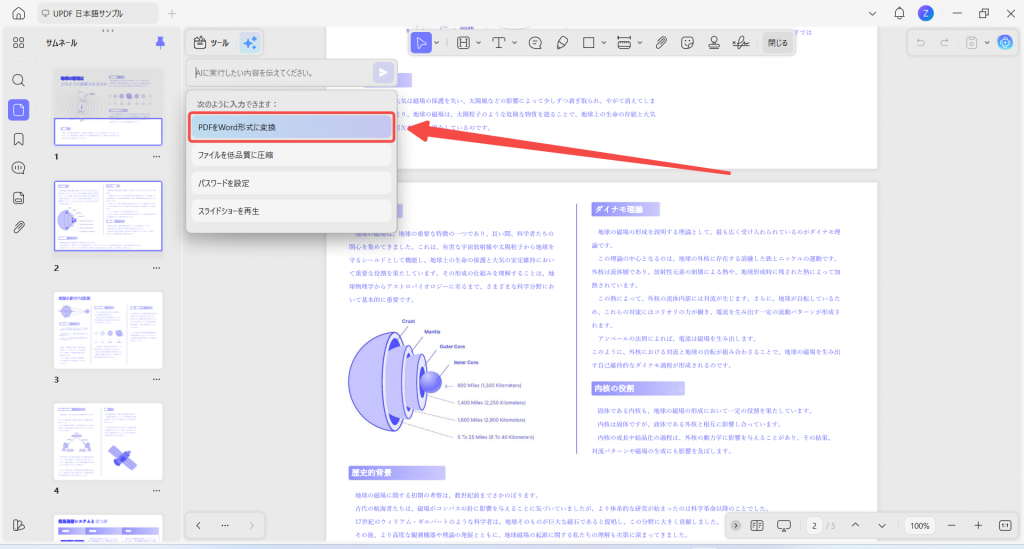
Task: Select the attachment paperclip tool in toolbar
Action: (x=661, y=43)
